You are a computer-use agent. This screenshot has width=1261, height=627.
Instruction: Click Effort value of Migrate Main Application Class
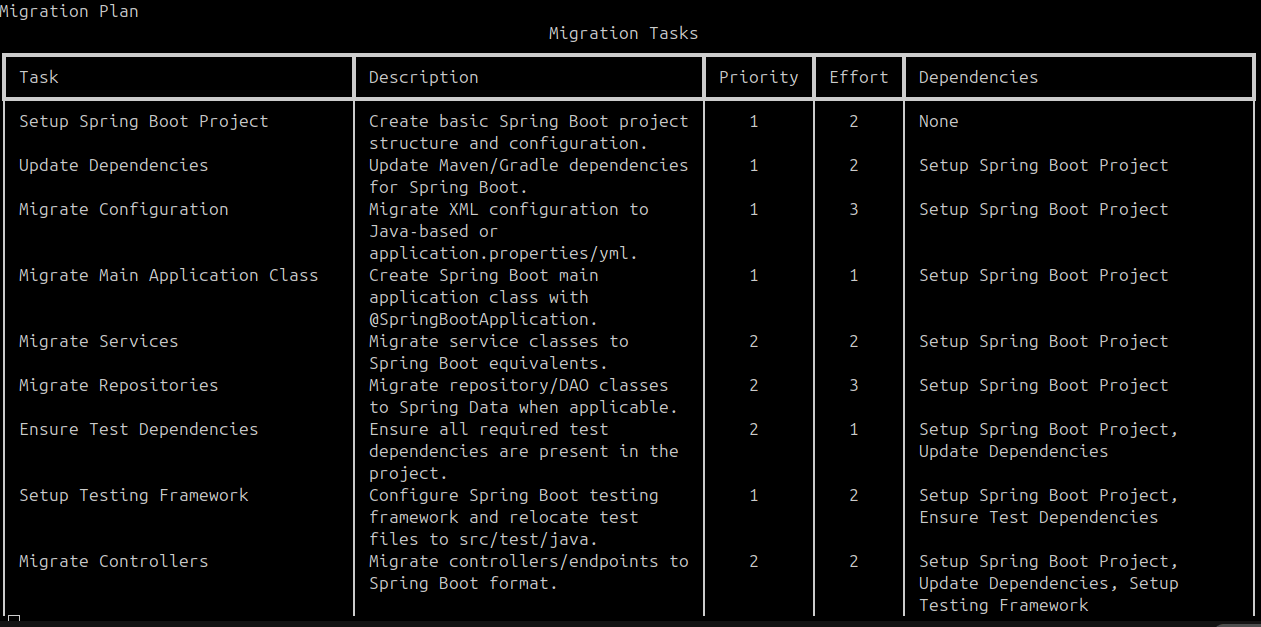pos(854,275)
